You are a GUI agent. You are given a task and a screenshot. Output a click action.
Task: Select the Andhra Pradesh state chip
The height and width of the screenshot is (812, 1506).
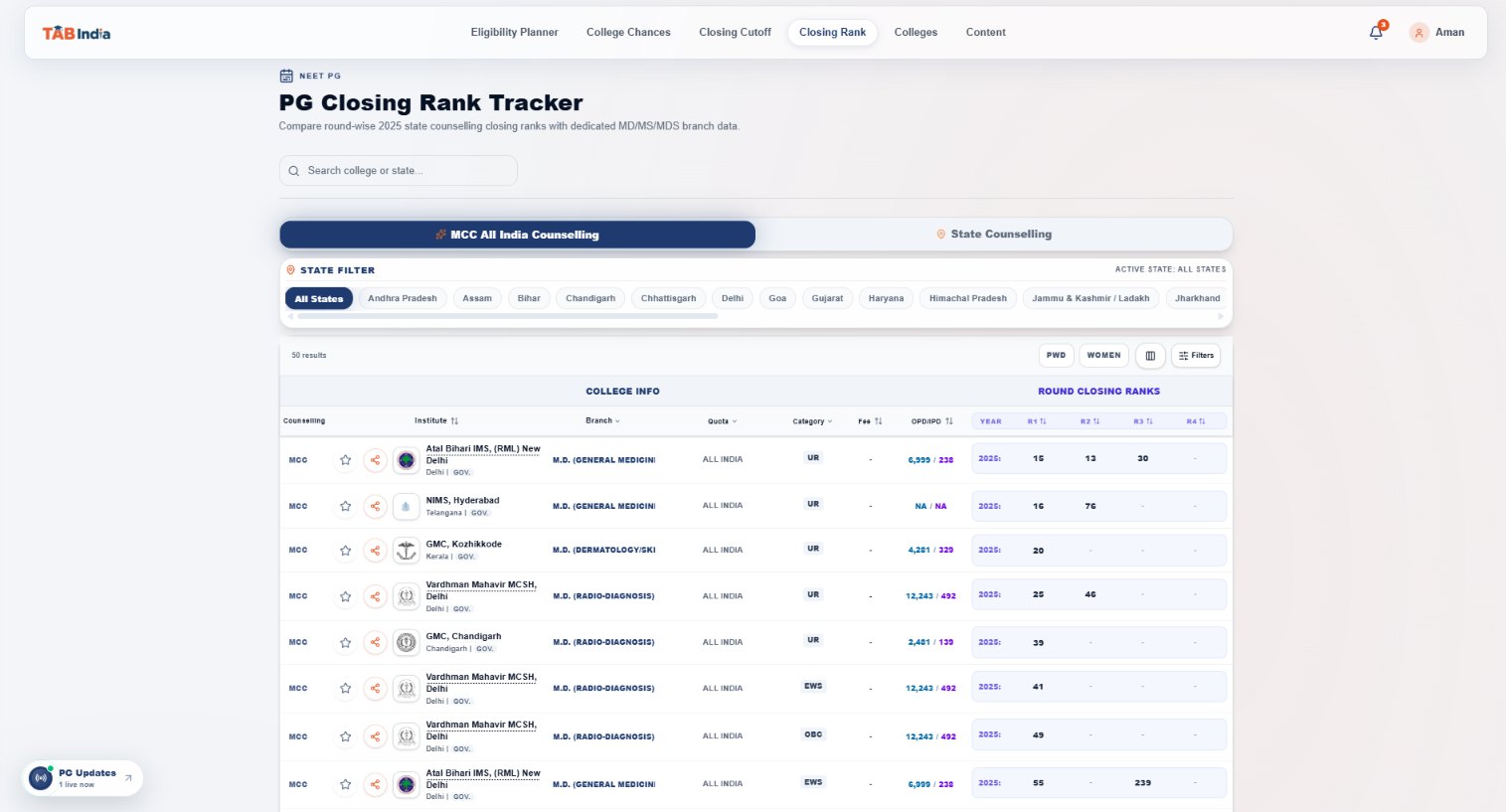pos(403,298)
